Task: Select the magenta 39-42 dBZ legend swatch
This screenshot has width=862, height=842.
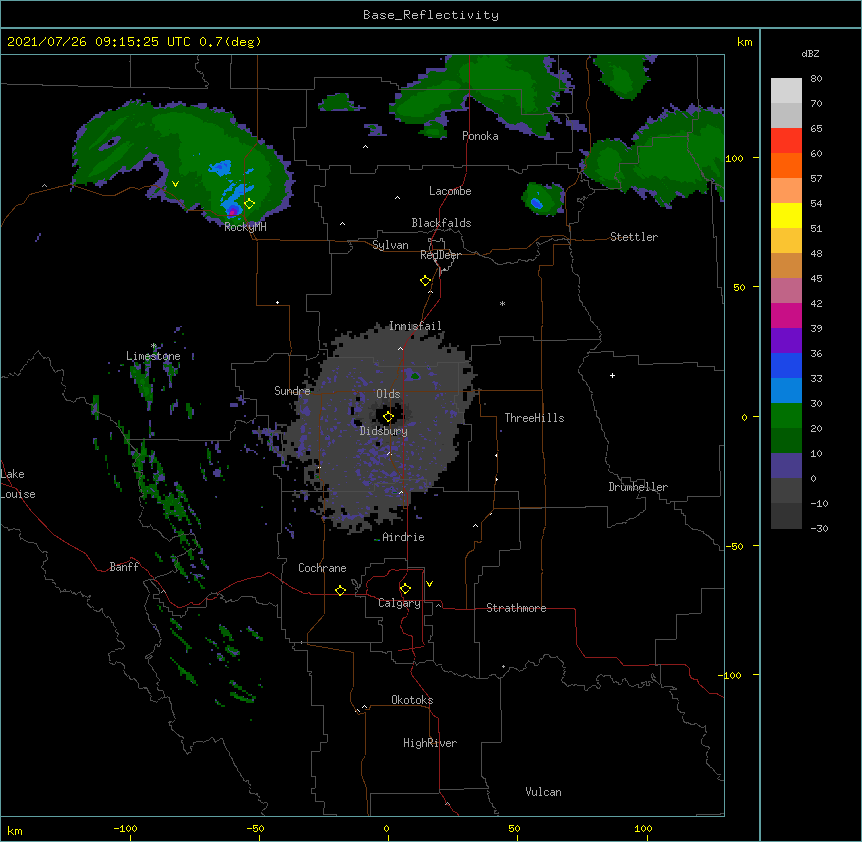Action: point(786,315)
